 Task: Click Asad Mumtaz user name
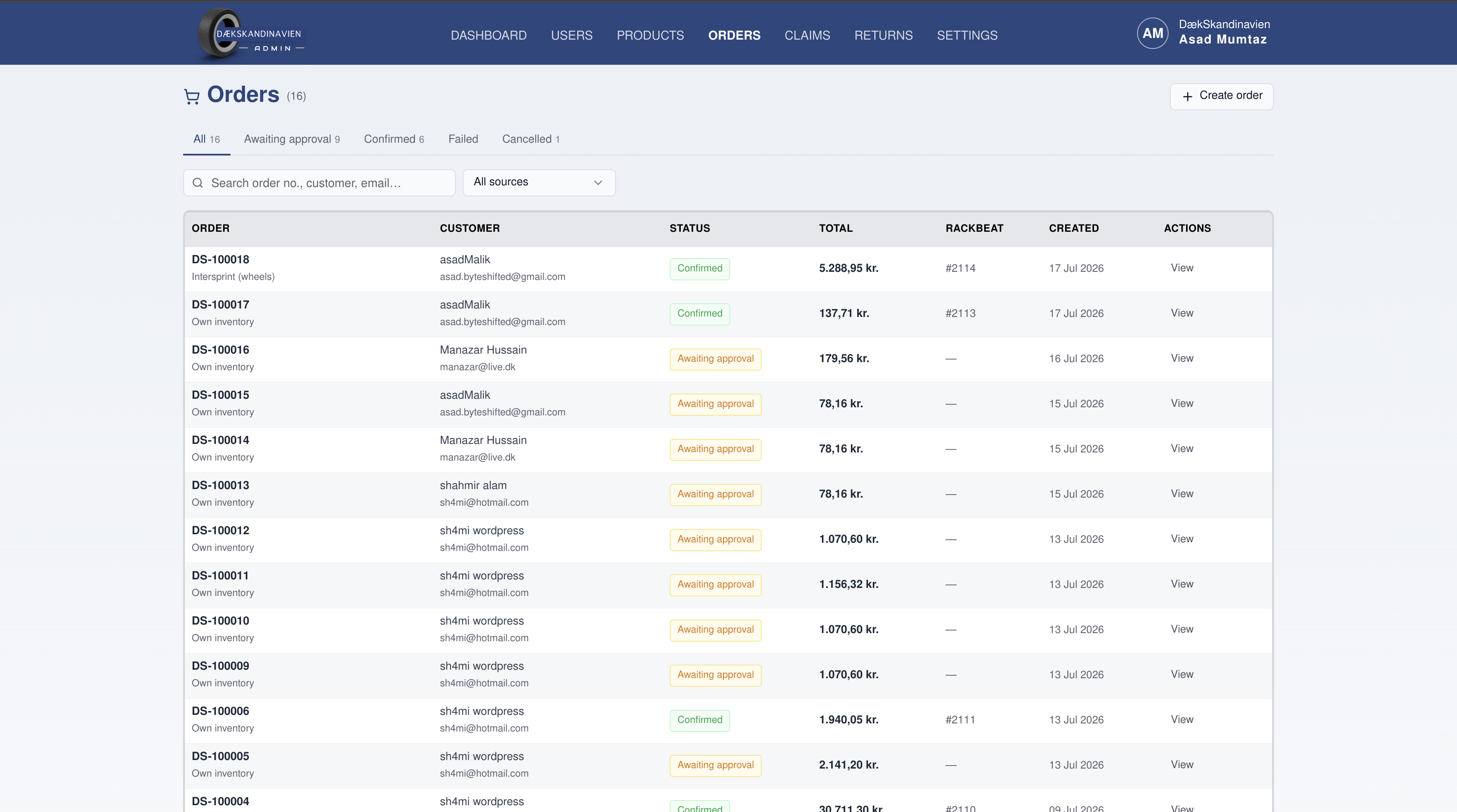pos(1222,40)
